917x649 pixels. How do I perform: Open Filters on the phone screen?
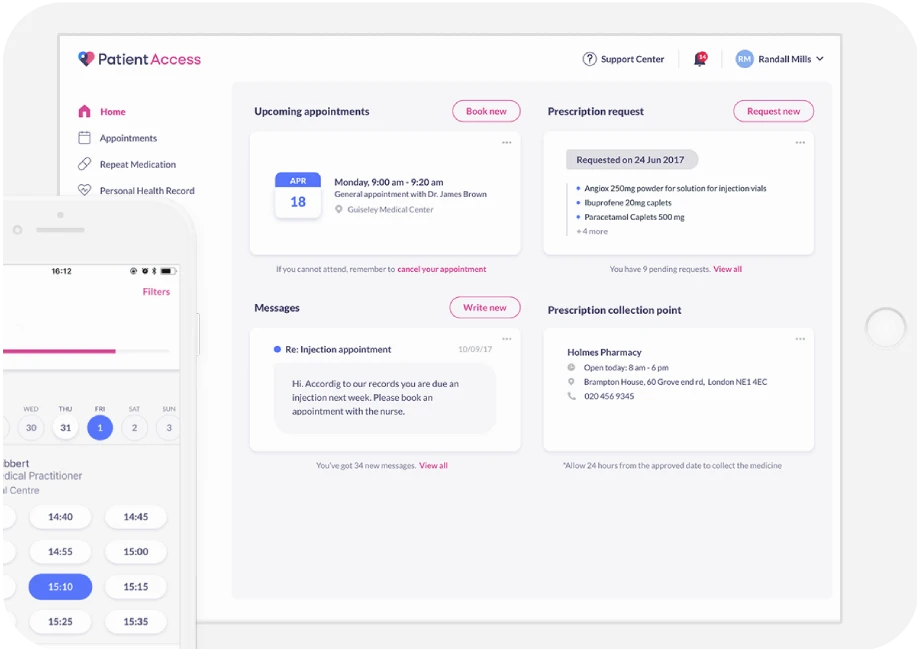[156, 292]
